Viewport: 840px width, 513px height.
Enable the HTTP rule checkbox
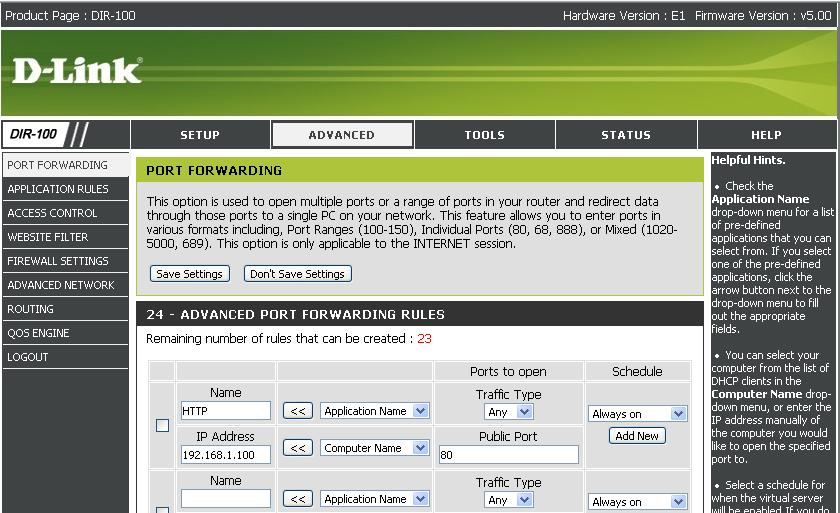[162, 426]
